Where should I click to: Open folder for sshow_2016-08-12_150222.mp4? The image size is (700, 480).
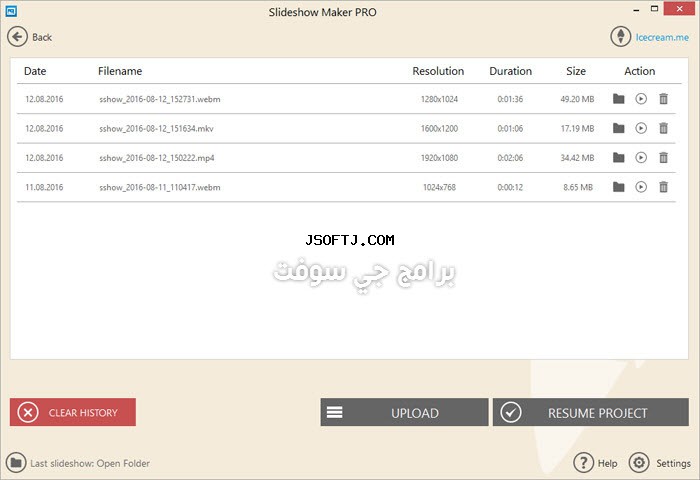click(618, 157)
